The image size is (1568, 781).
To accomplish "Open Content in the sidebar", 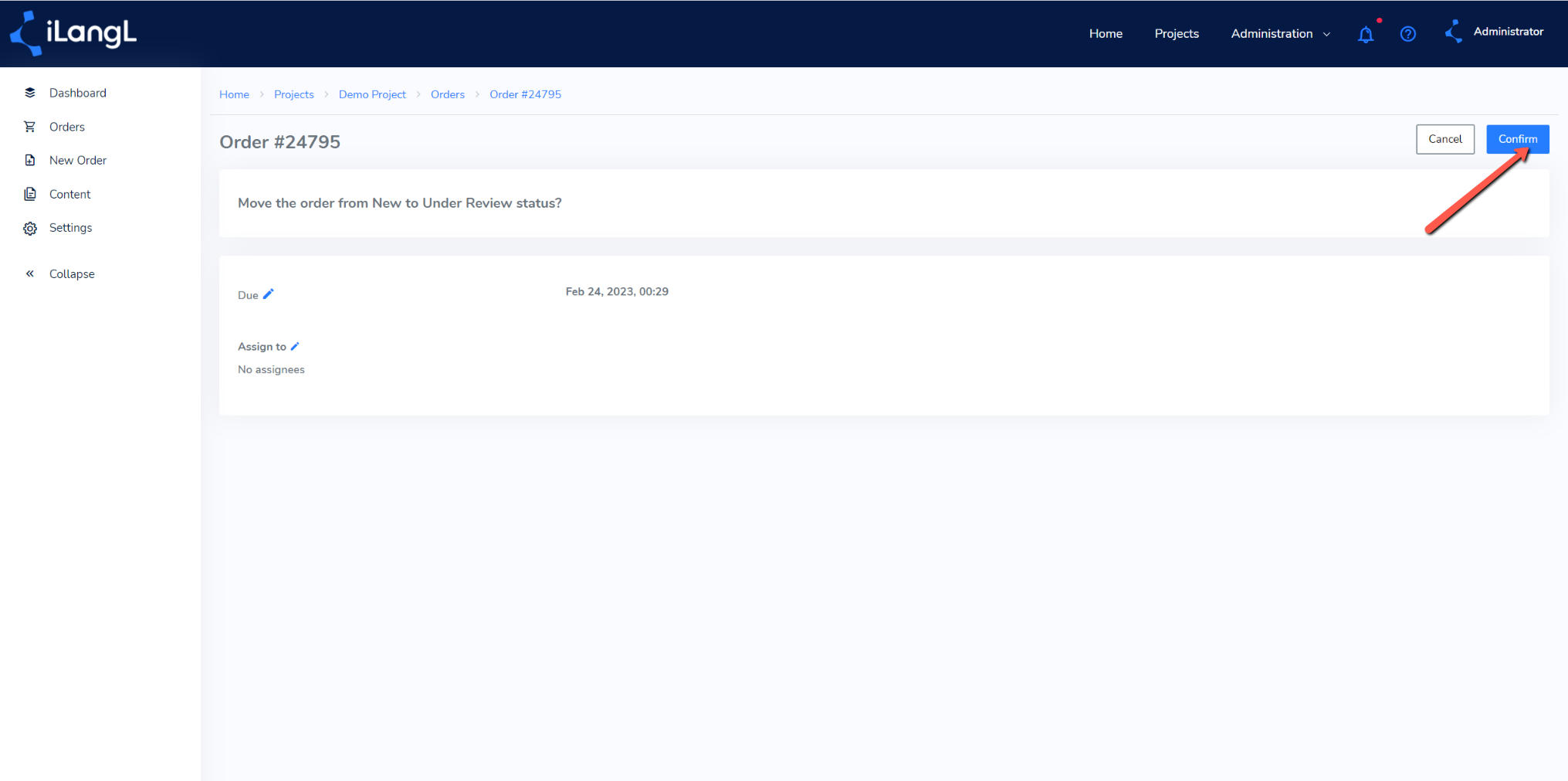I will [70, 194].
